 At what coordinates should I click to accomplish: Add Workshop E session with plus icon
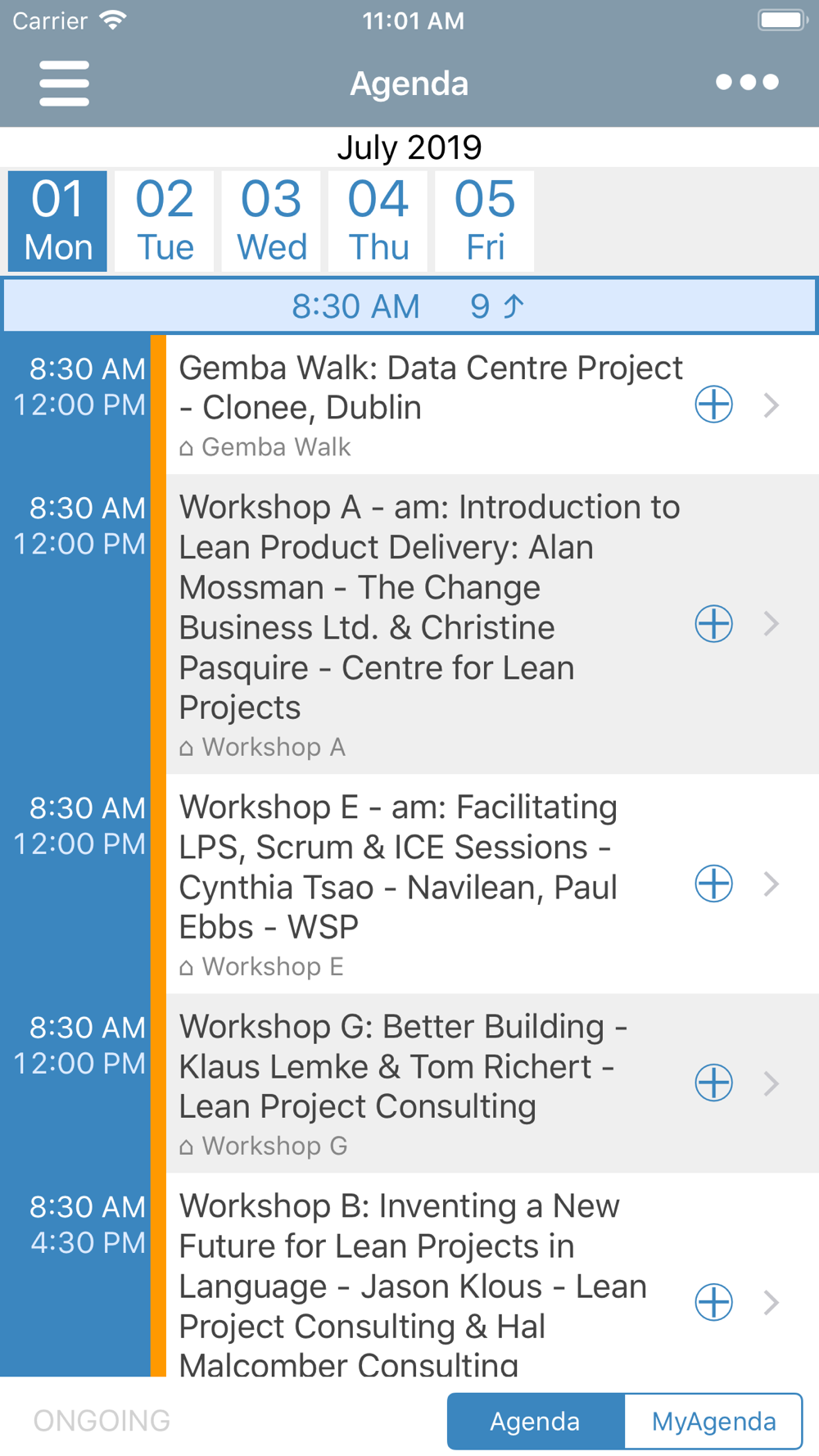coord(713,884)
